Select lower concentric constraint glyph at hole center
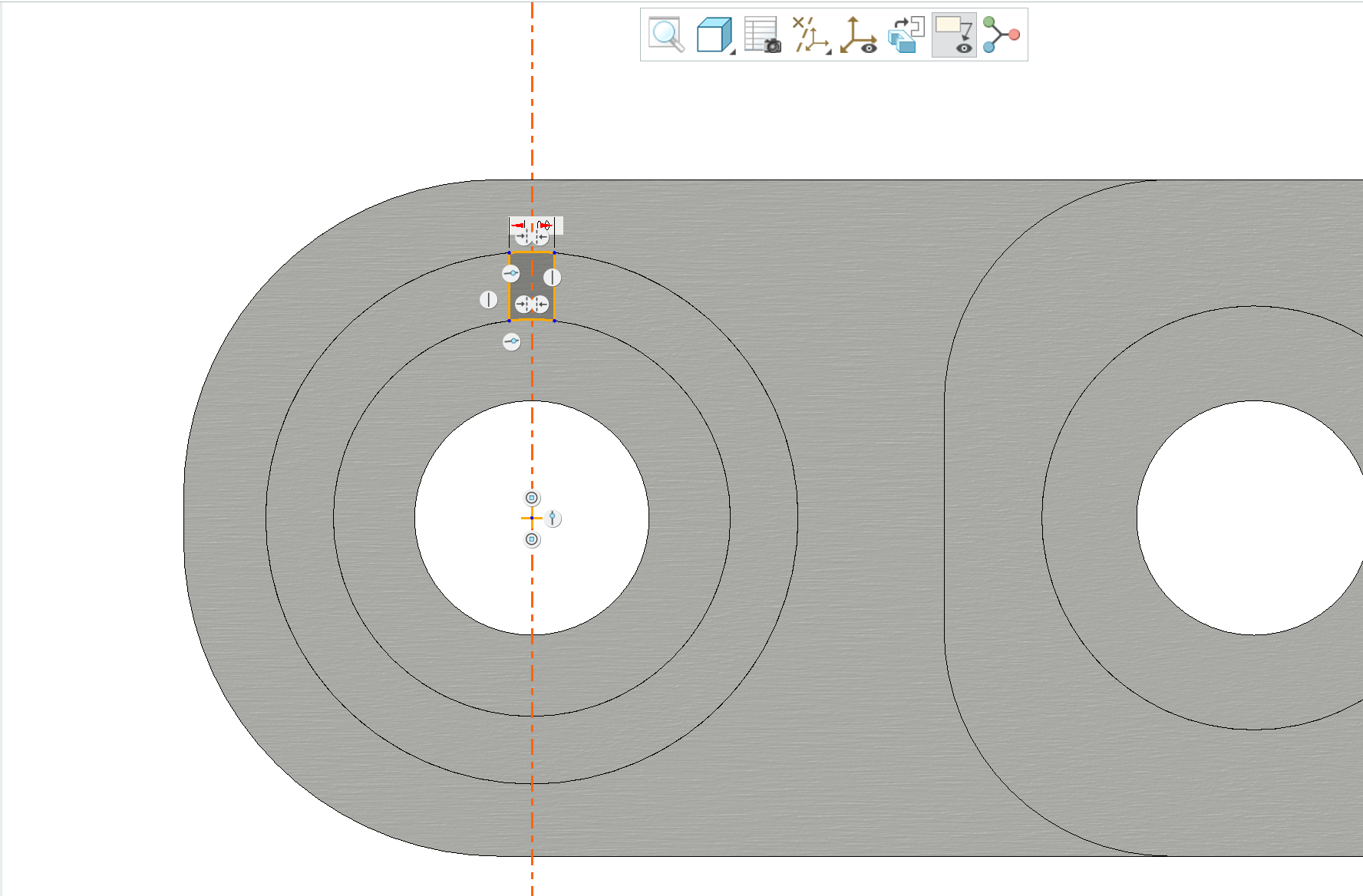1363x896 pixels. [532, 539]
